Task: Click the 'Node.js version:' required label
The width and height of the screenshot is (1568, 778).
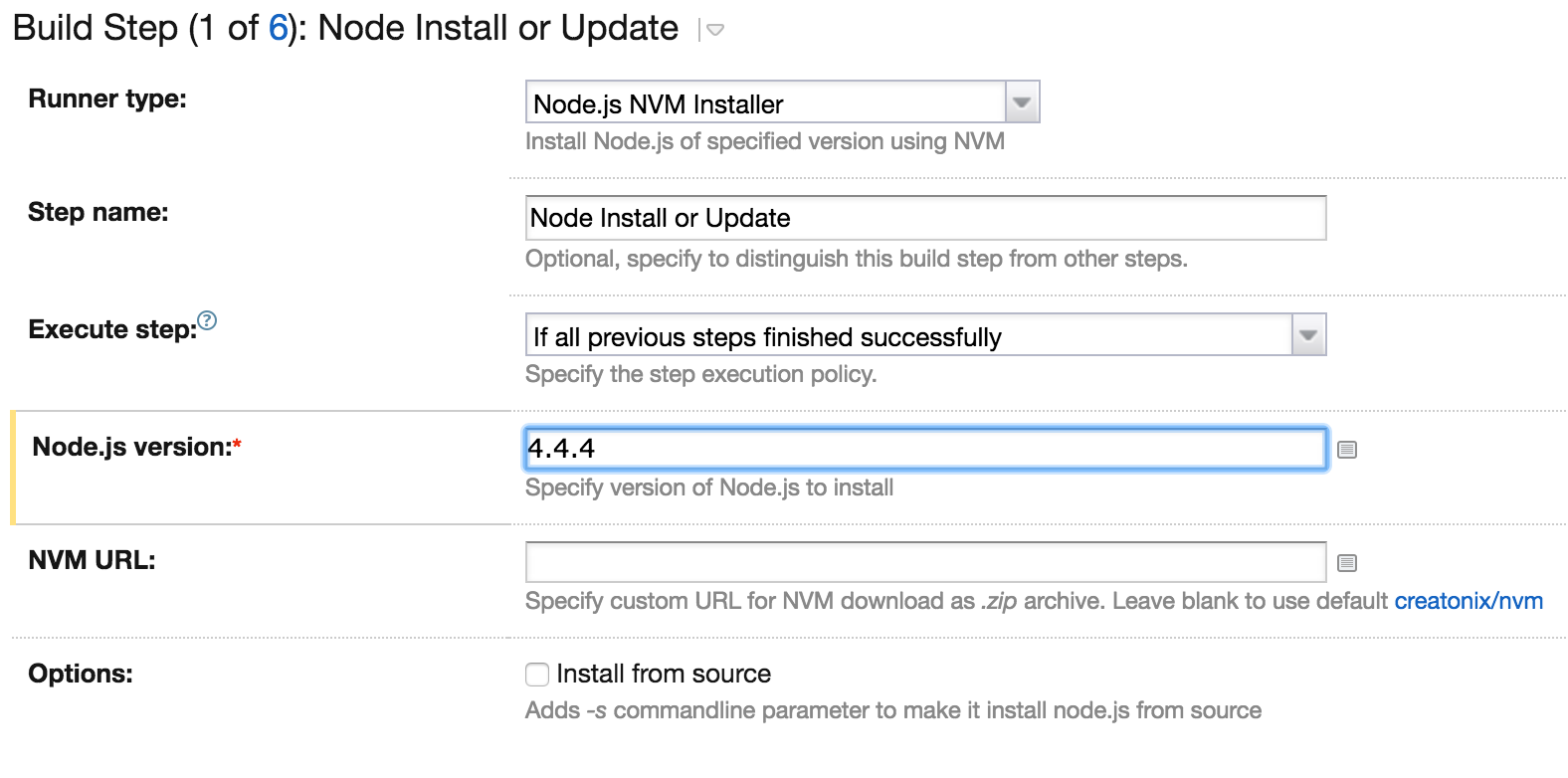Action: pos(132,447)
